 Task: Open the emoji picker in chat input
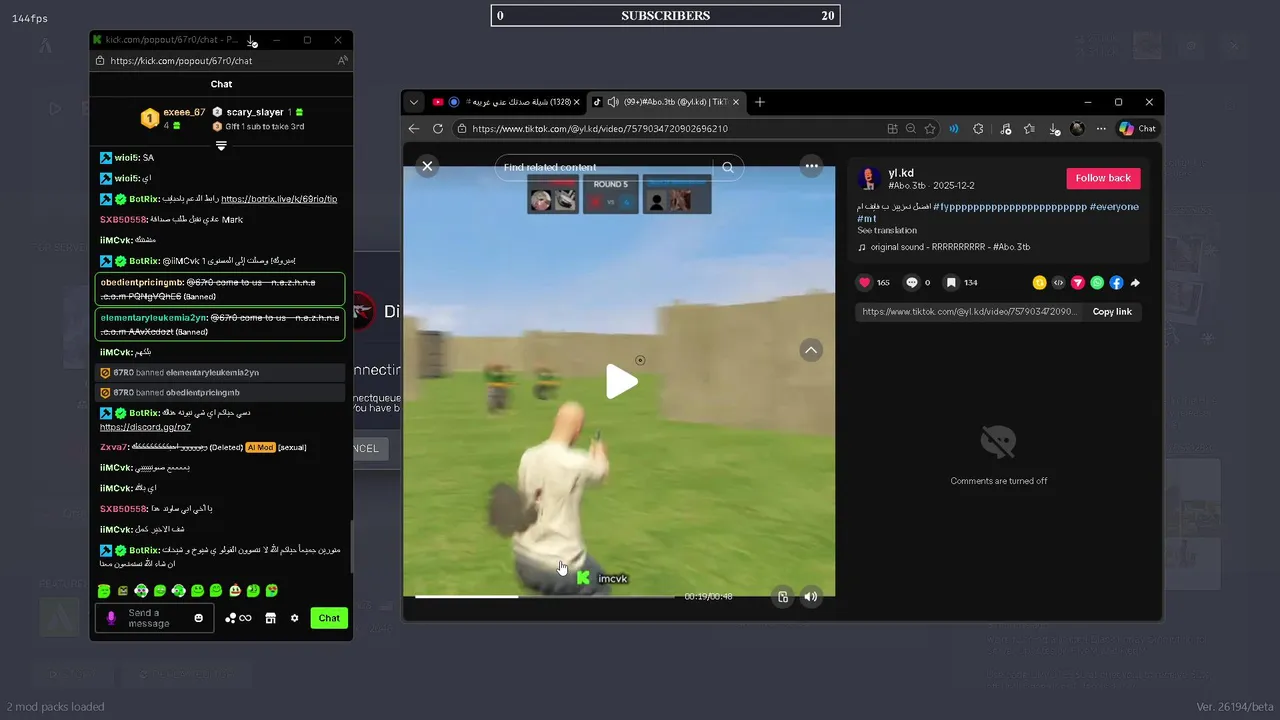coord(199,618)
